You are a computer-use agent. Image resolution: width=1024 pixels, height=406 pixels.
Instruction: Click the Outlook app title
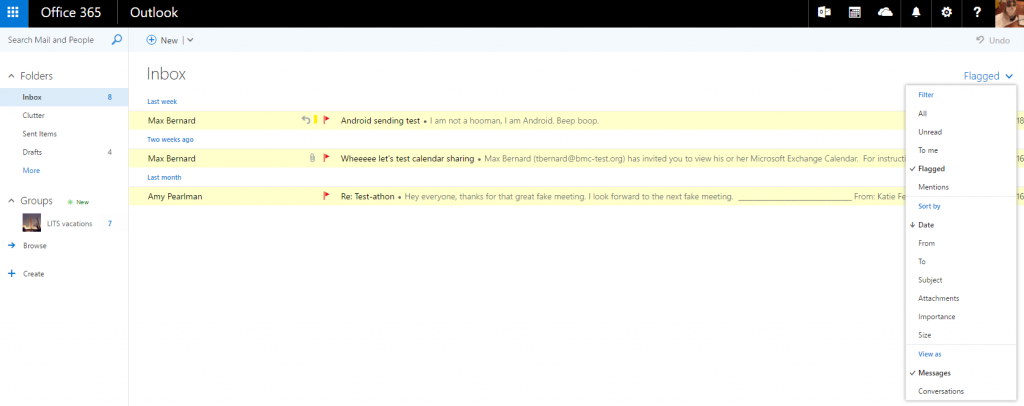(154, 12)
